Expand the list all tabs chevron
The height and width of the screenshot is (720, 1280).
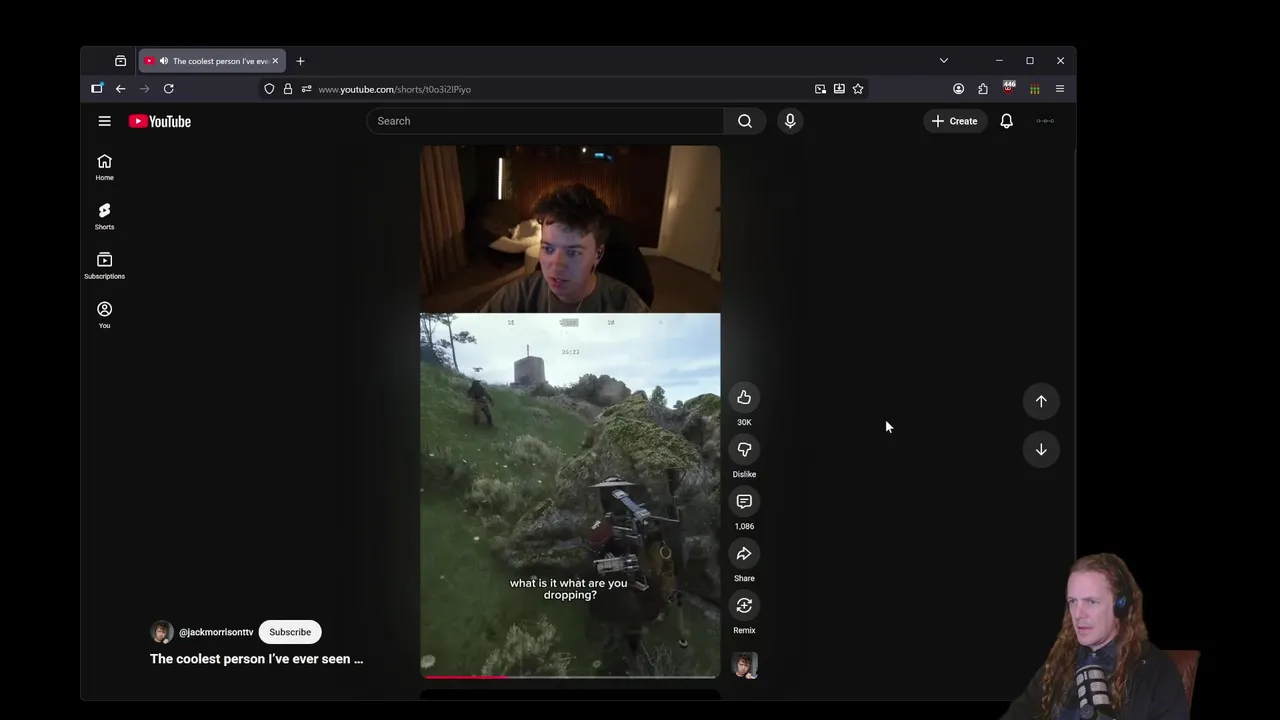(x=943, y=61)
